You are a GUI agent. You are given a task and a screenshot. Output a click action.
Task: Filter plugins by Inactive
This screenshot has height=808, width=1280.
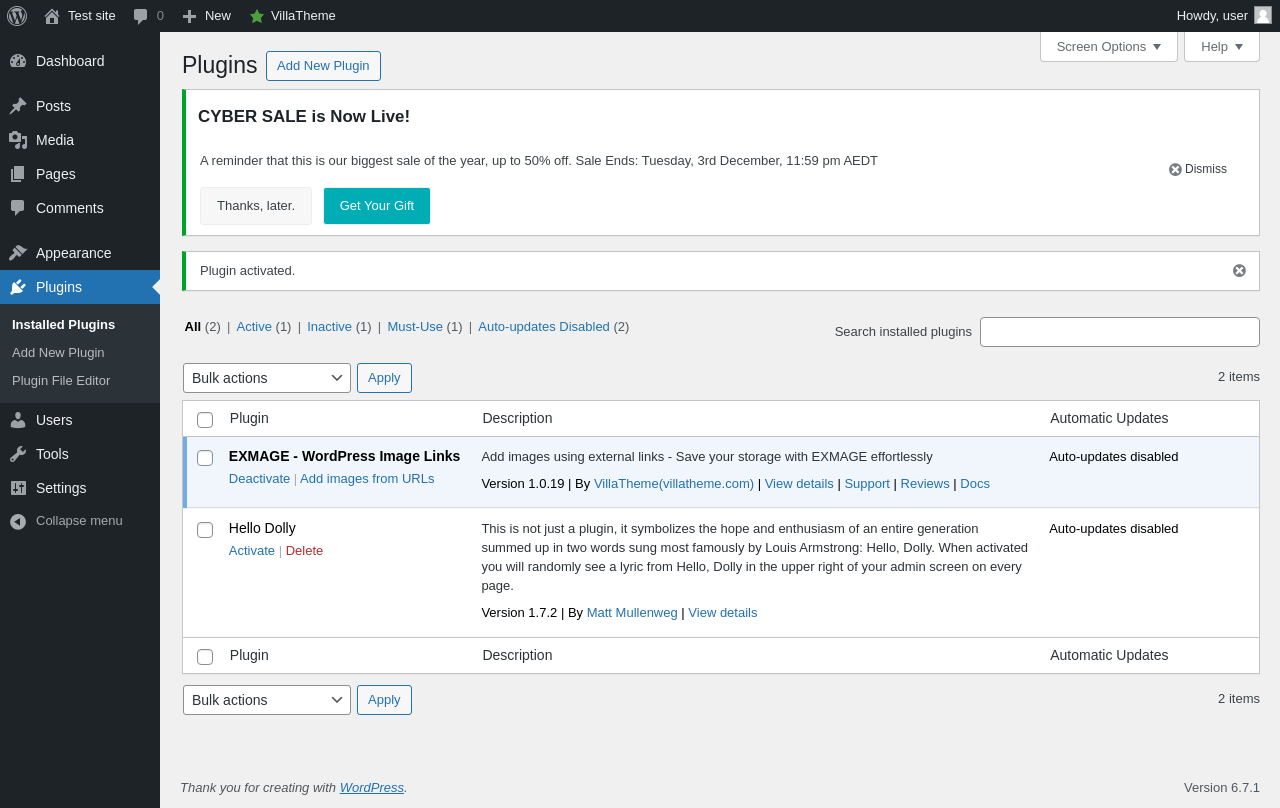tap(329, 326)
